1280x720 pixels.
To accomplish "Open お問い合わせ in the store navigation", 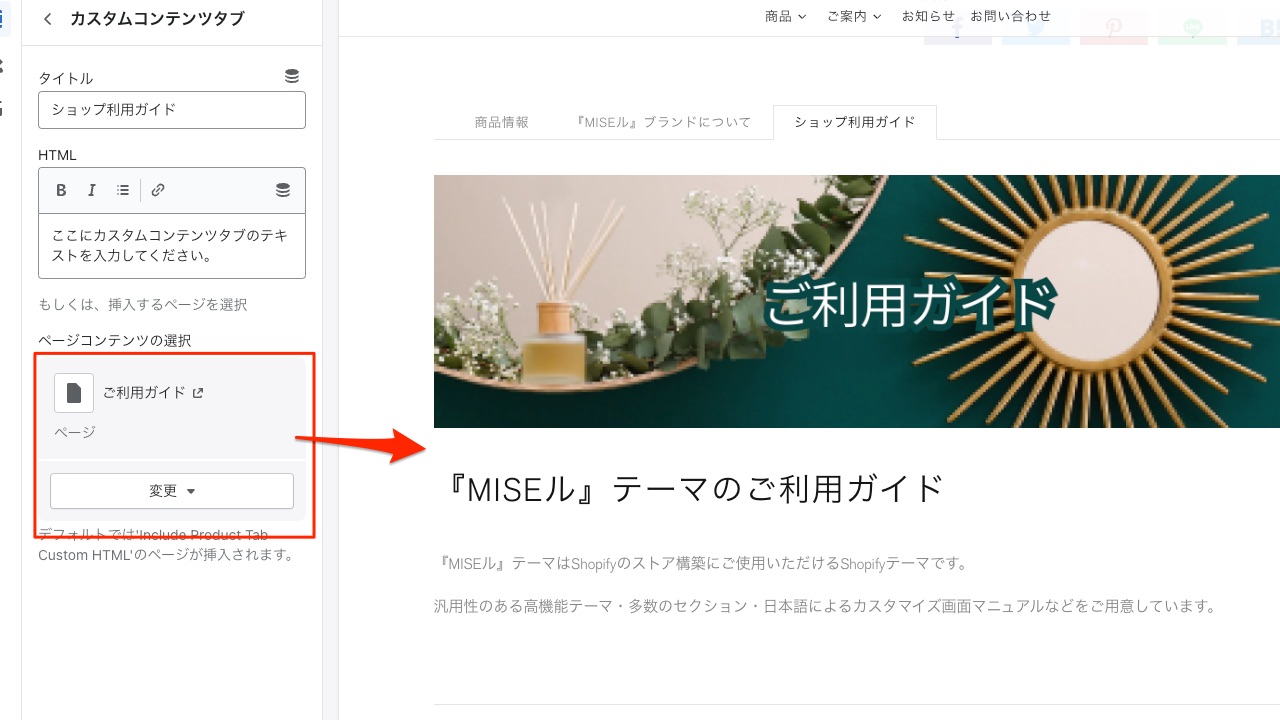I will click(1010, 16).
